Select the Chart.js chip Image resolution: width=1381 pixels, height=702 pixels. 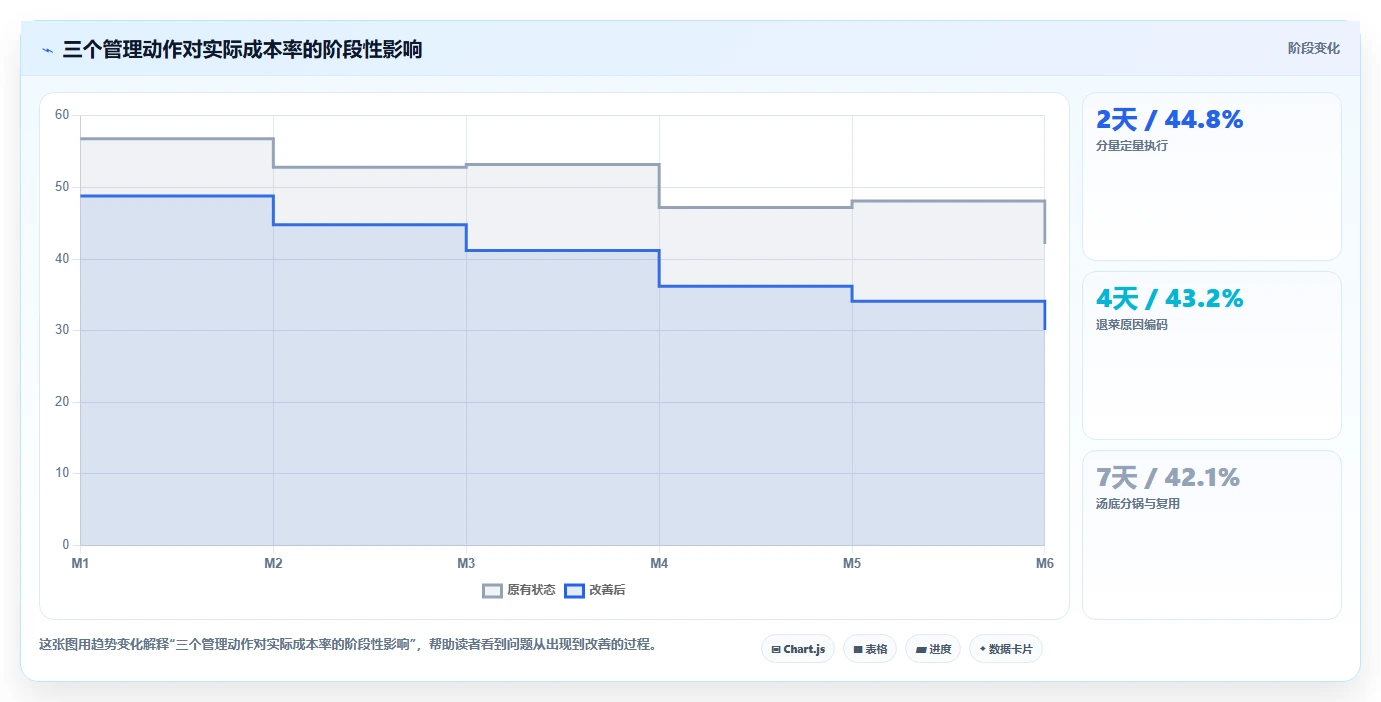click(x=798, y=649)
